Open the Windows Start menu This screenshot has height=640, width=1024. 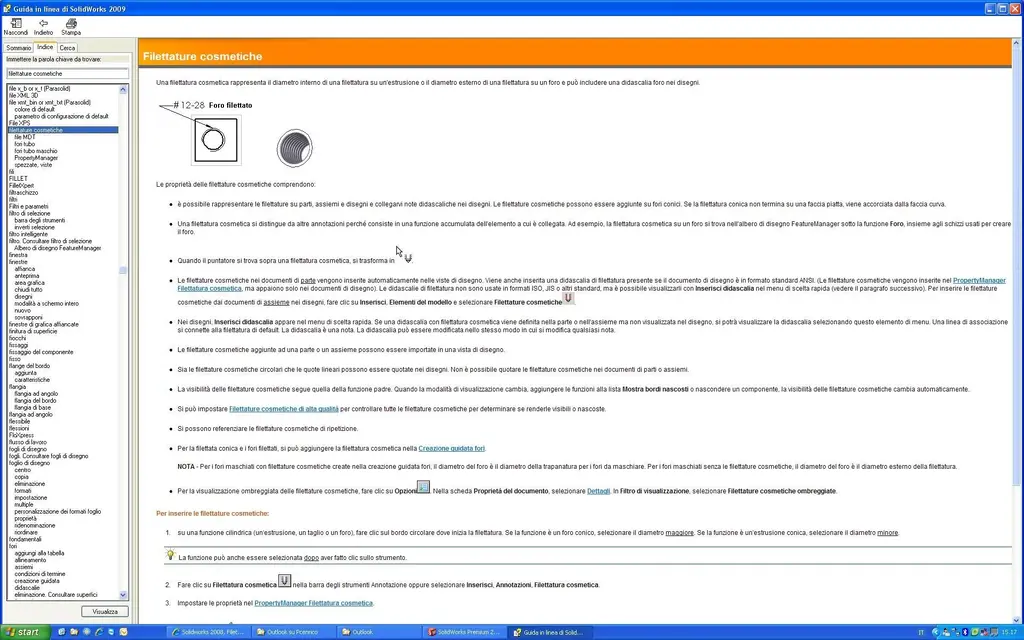point(22,632)
